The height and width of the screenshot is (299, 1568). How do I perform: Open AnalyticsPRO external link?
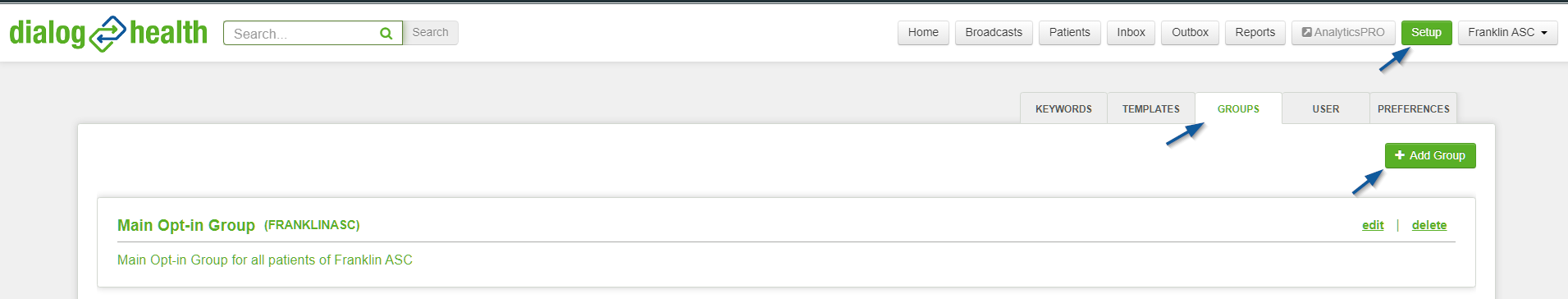point(1343,33)
